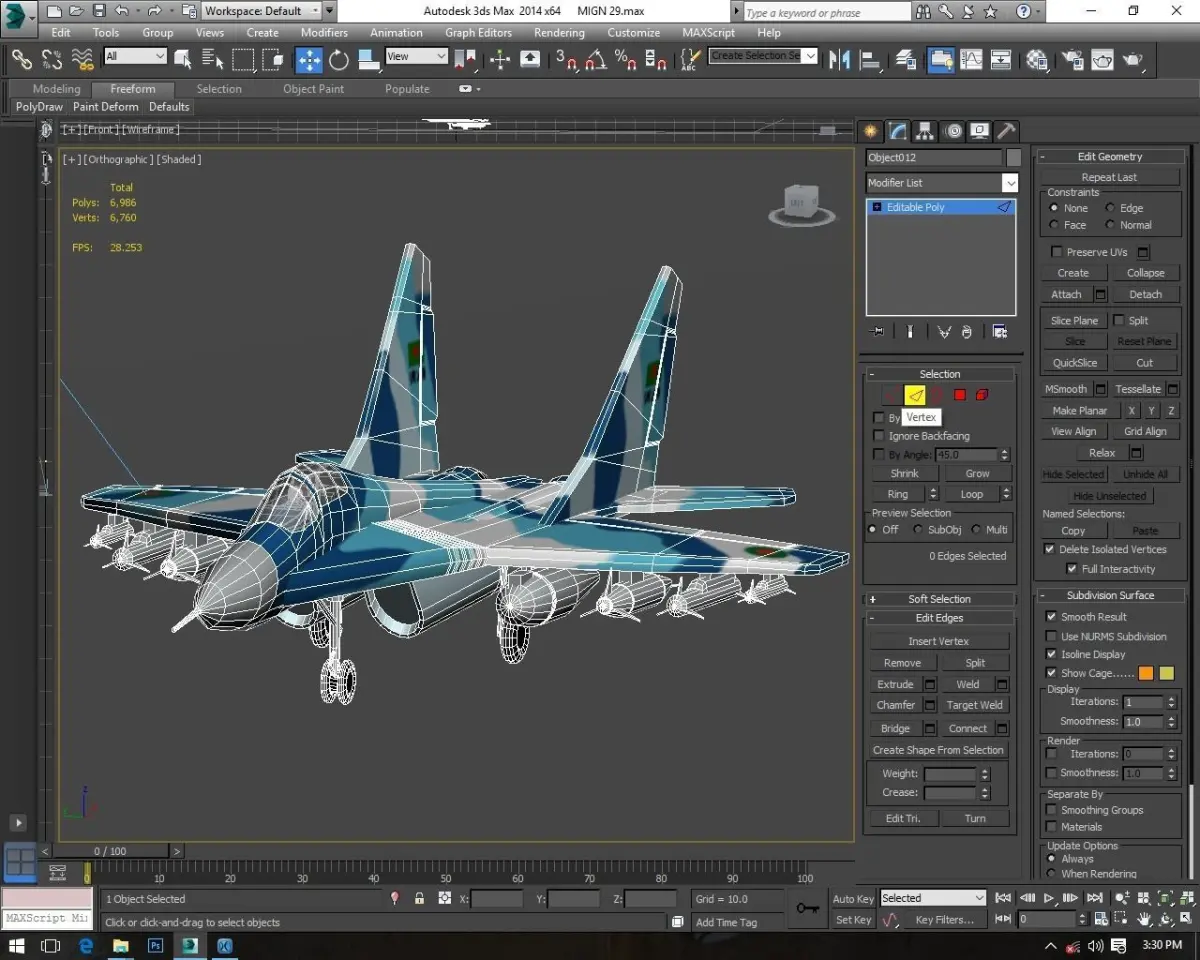Click Configure Modifier Sets icon
1200x960 pixels.
point(999,332)
